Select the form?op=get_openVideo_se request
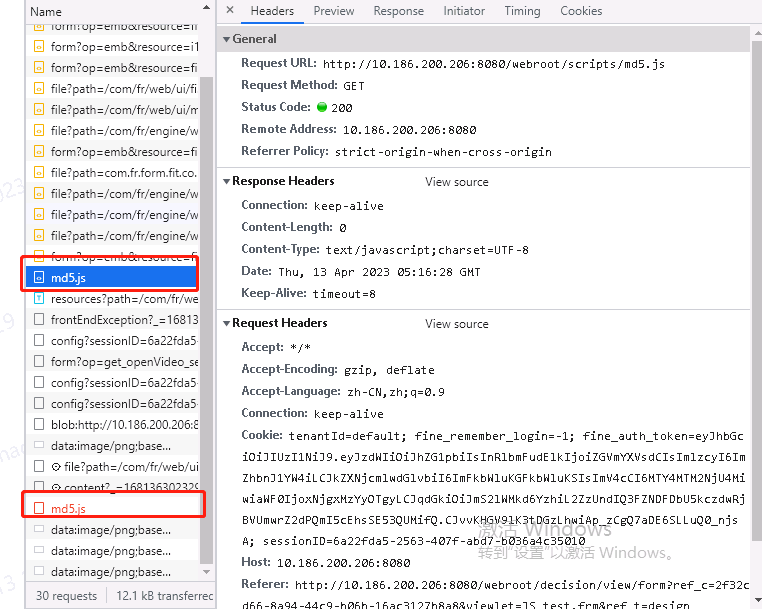The height and width of the screenshot is (609, 762). click(113, 362)
